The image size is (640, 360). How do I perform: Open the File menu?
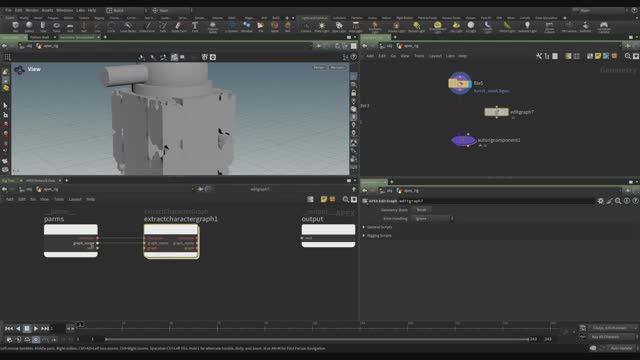(x=8, y=10)
